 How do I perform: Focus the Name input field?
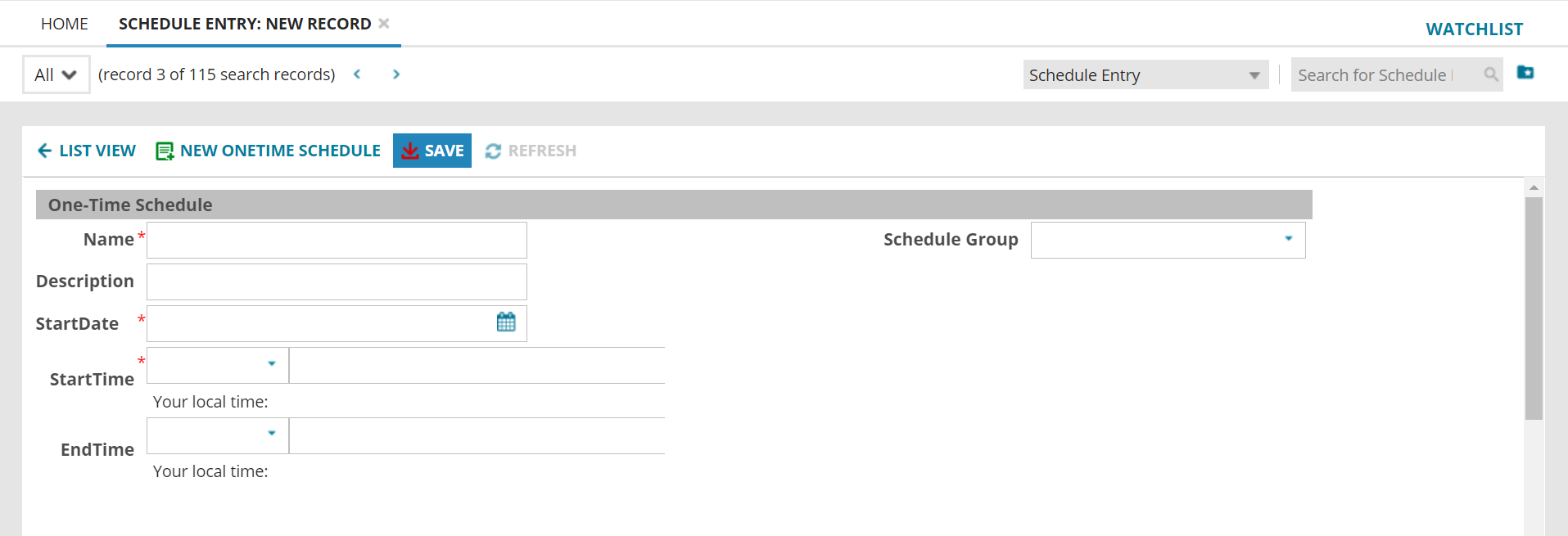337,240
